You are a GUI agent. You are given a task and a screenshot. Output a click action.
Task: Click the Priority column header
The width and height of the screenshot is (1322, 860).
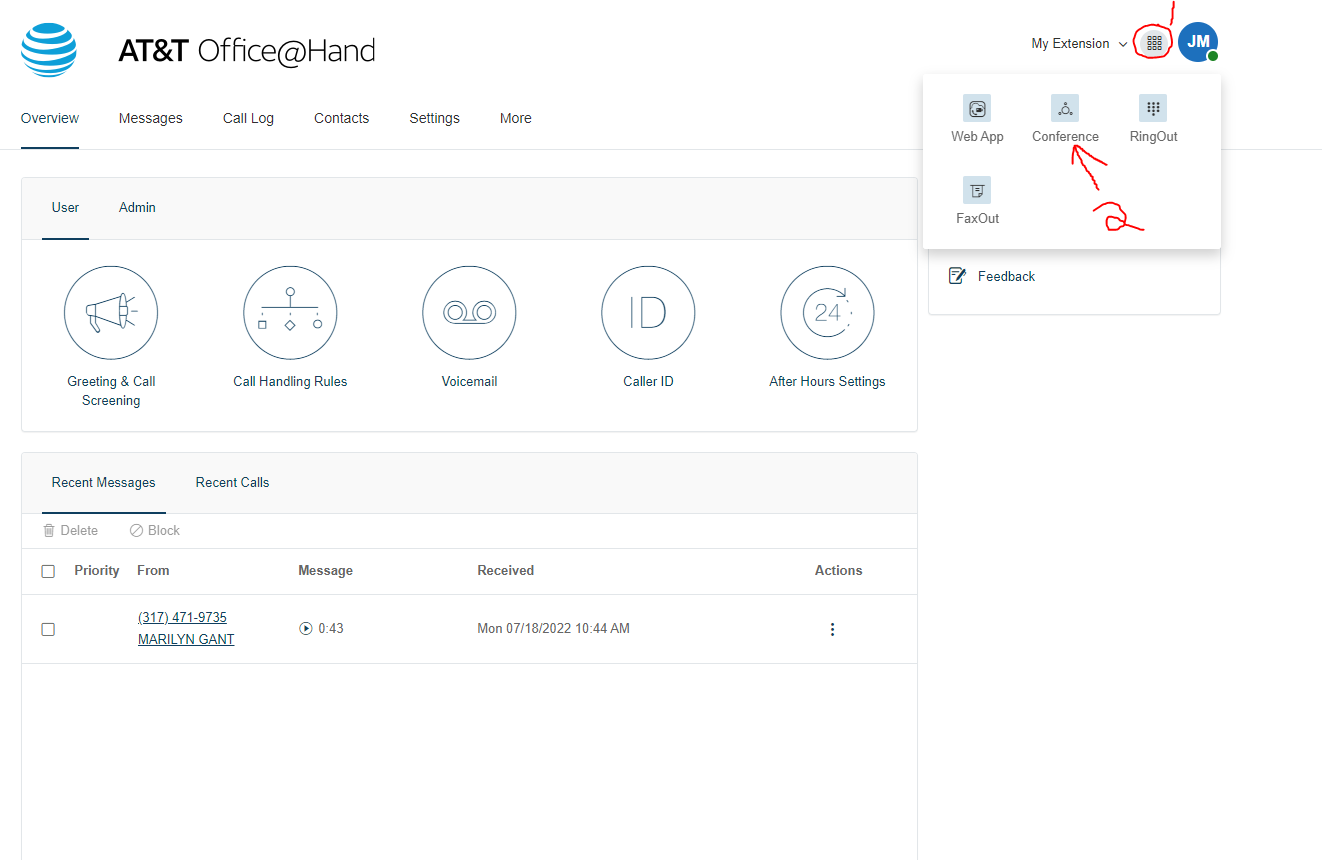[x=97, y=570]
